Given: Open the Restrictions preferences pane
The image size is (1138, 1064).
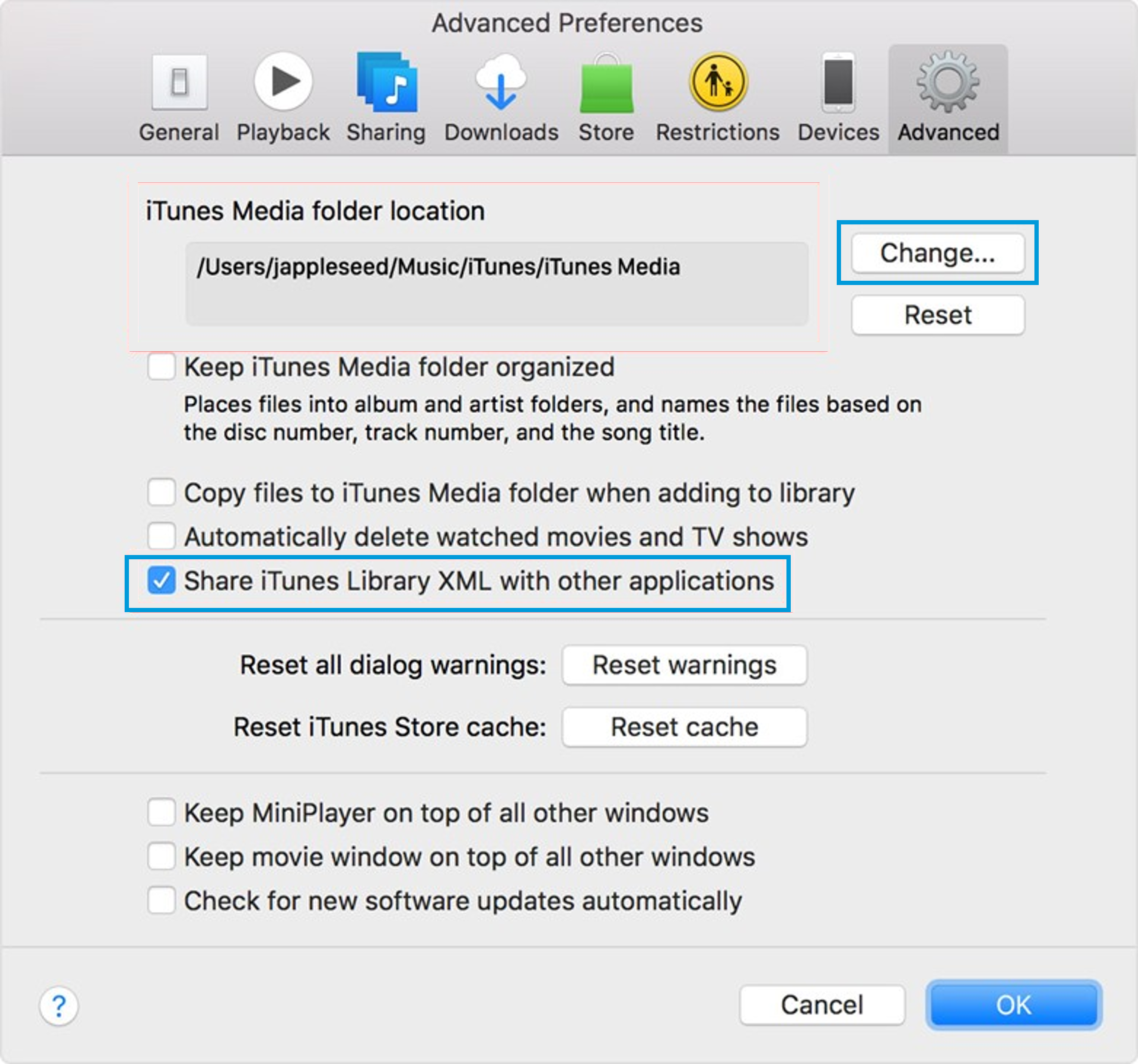Looking at the screenshot, I should [718, 98].
